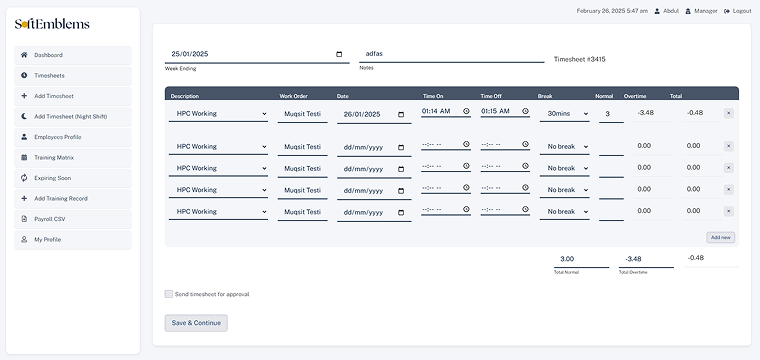Open calendar picker in fifth row date
Screen dimensions: 760x360
coord(401,213)
